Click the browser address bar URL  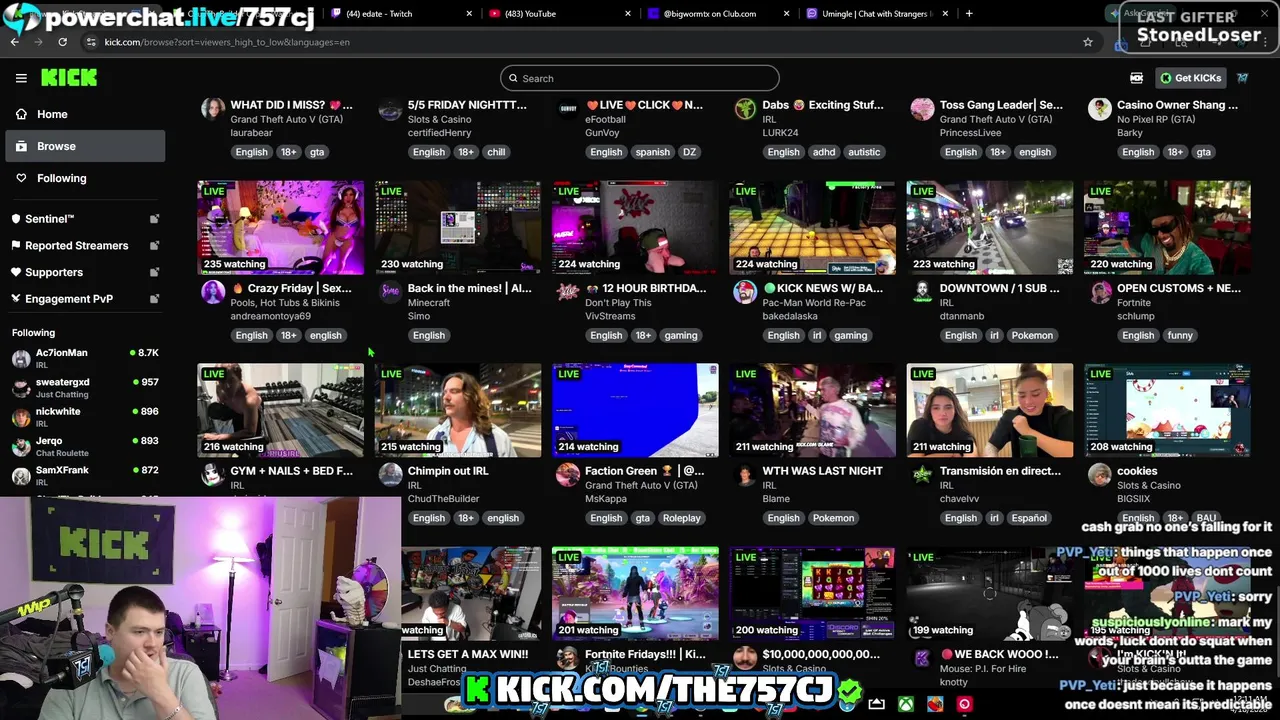[227, 42]
